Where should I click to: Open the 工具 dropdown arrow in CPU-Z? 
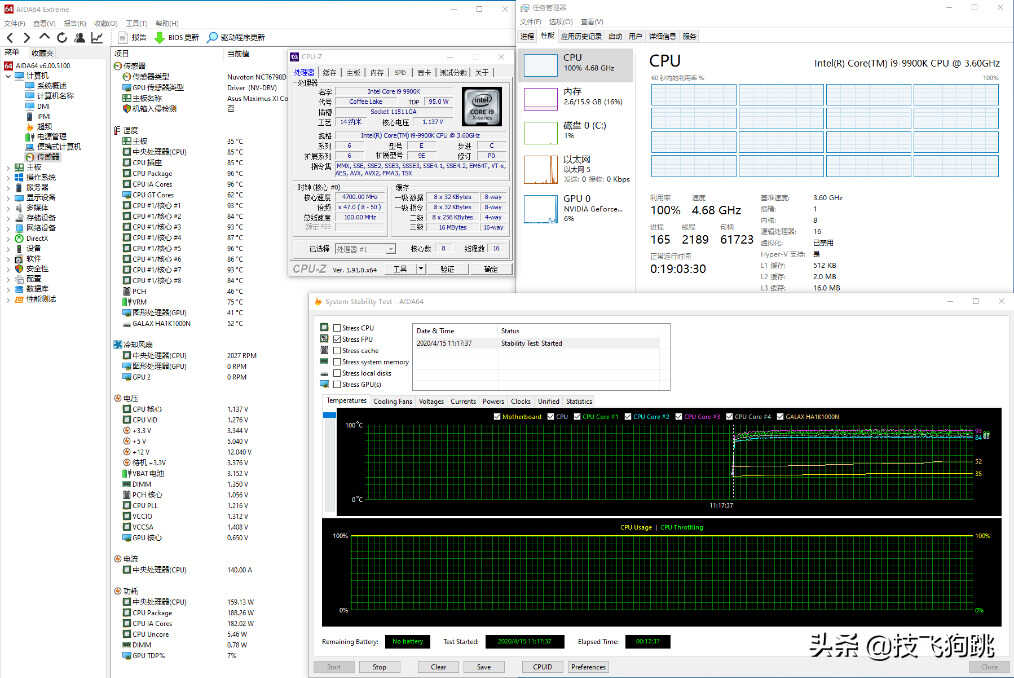pos(421,268)
